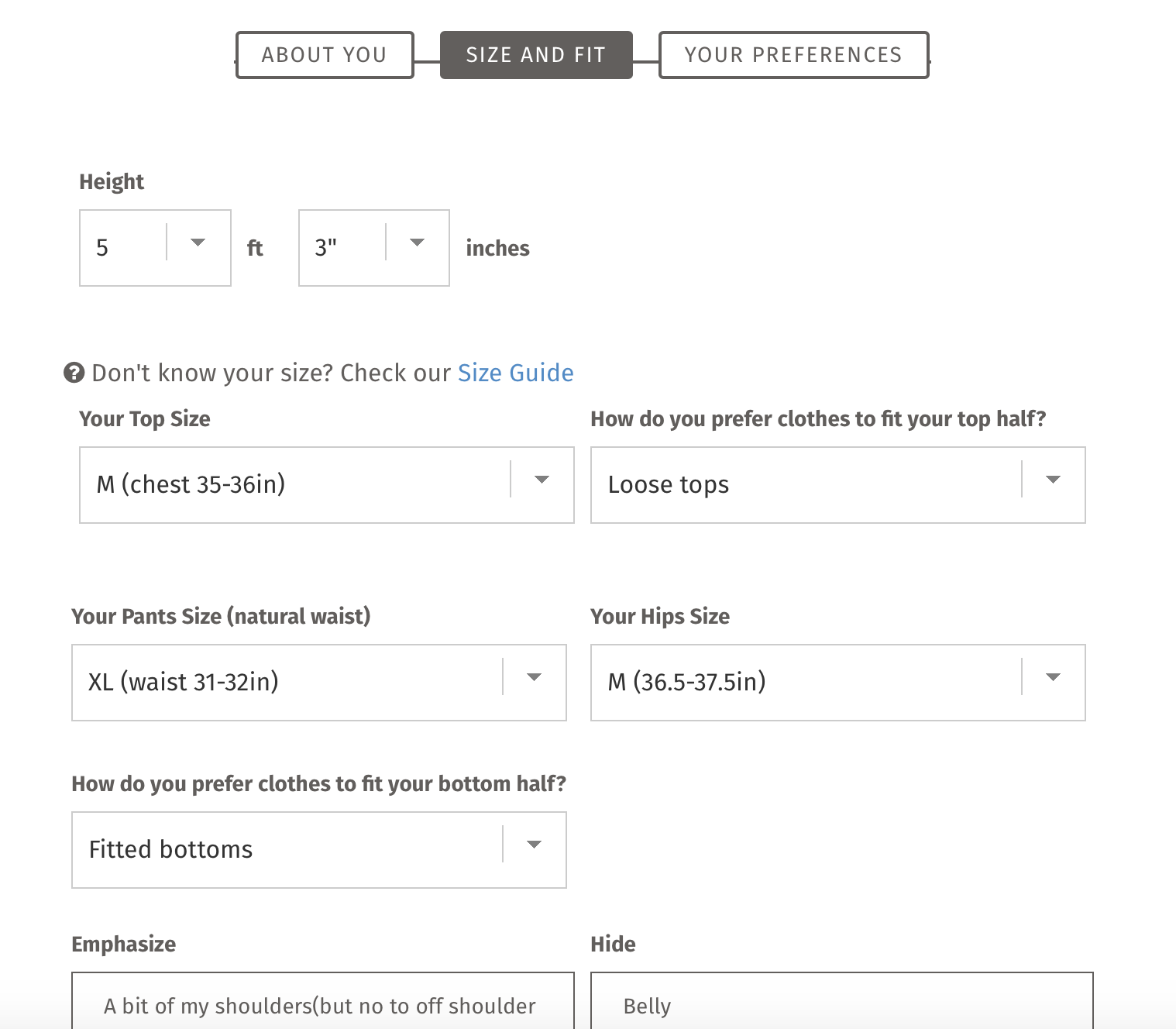Expand the Pants Size dropdown arrow

534,678
